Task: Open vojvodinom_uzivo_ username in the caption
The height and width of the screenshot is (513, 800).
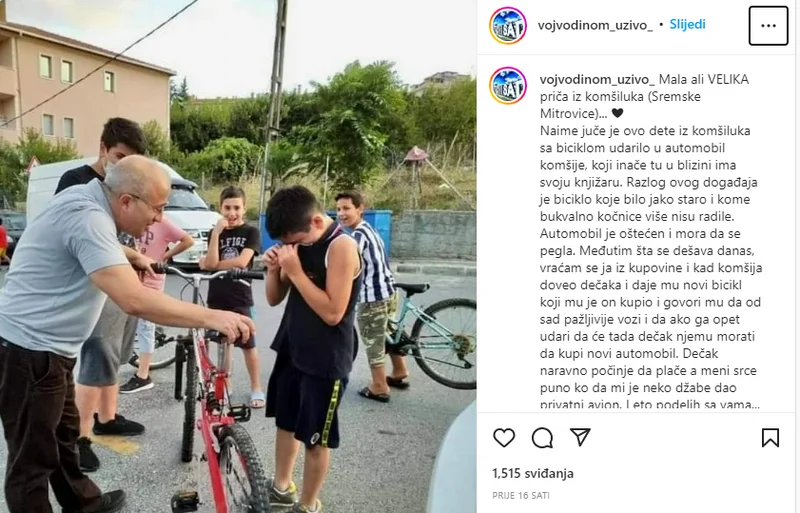Action: point(597,80)
